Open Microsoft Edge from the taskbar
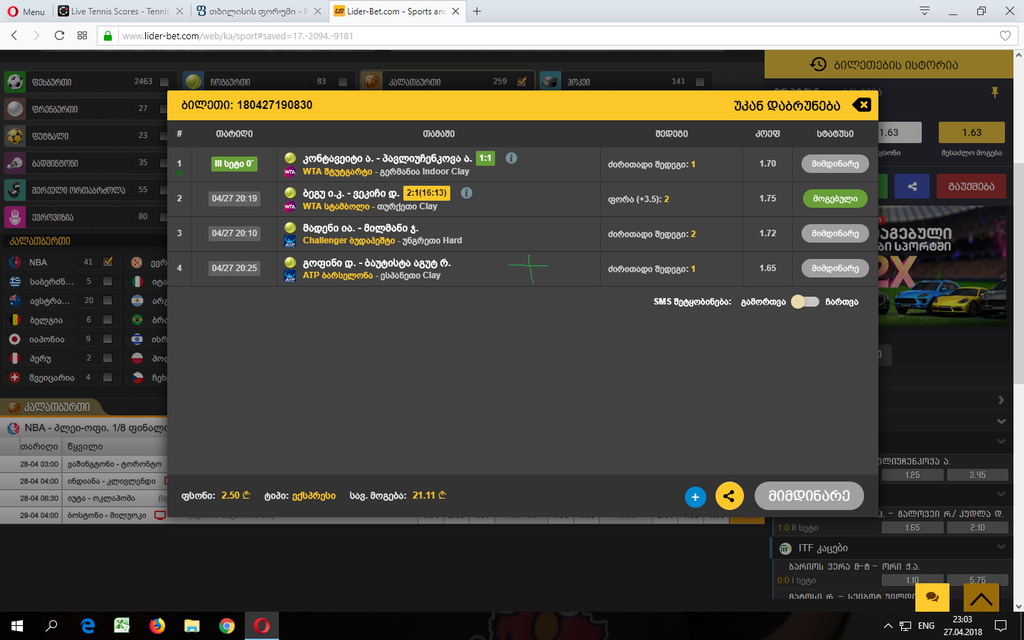The width and height of the screenshot is (1024, 640). pos(87,626)
